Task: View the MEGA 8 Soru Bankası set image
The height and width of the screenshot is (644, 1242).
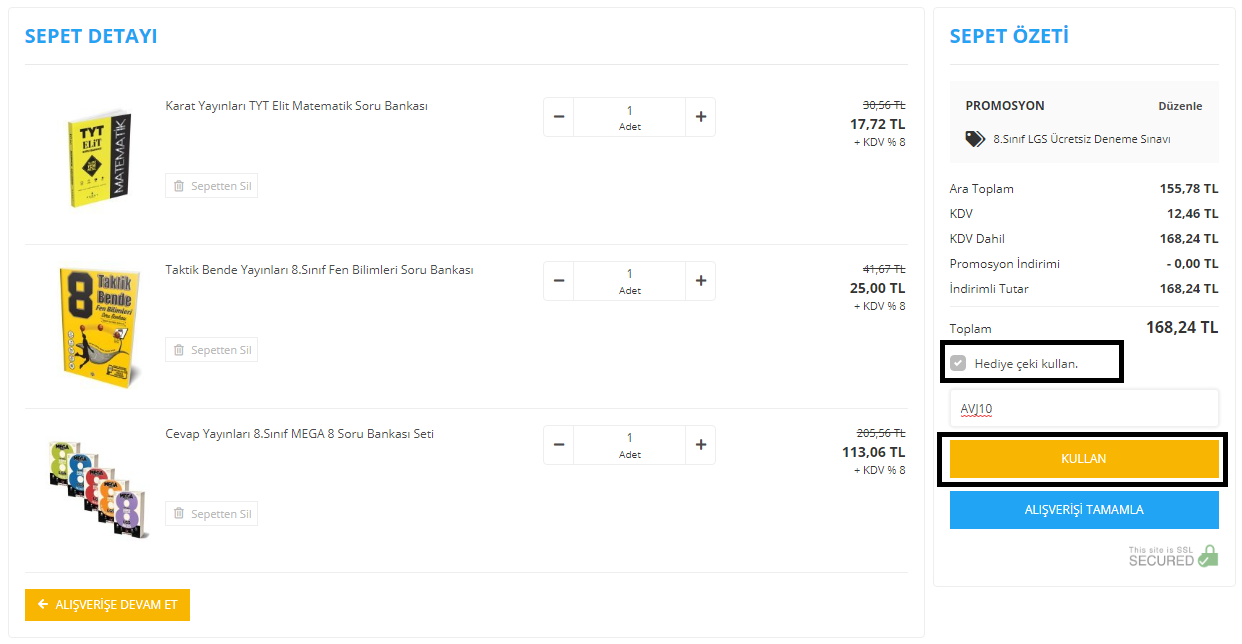Action: pos(98,488)
